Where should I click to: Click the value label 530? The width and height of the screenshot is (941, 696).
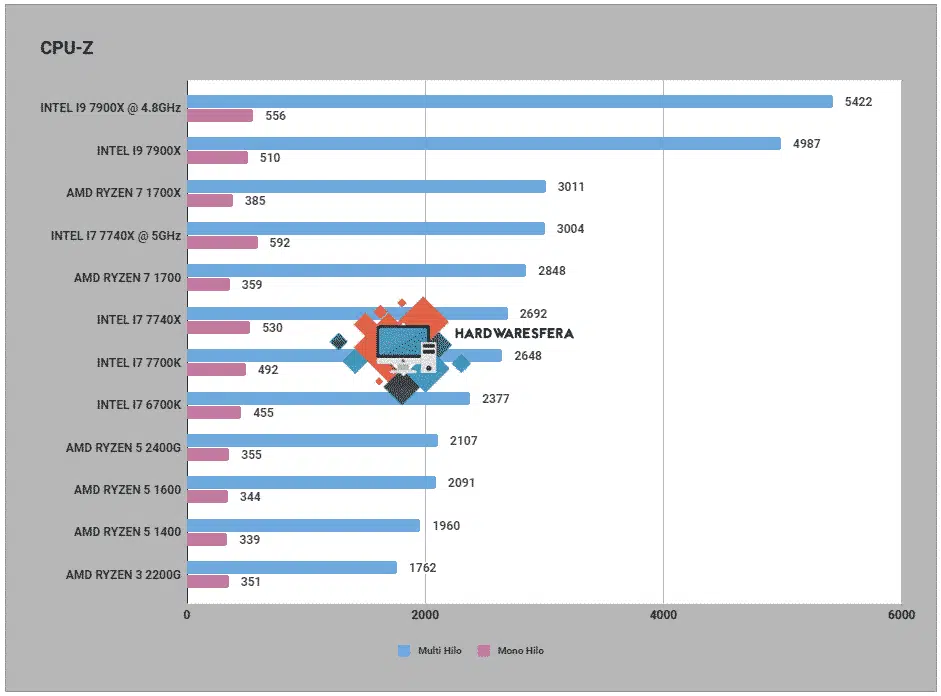272,328
